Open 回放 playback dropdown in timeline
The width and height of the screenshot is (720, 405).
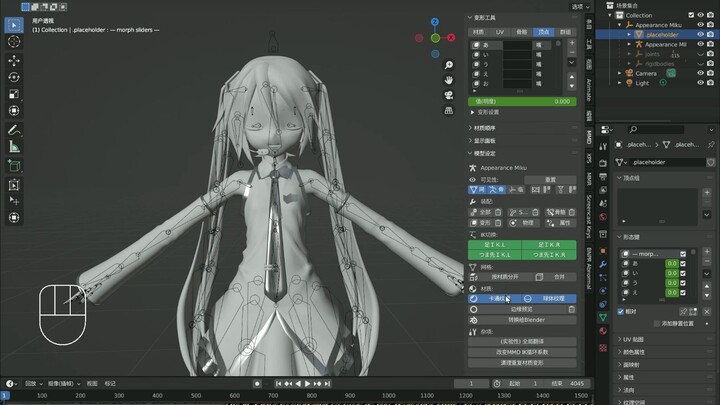33,383
